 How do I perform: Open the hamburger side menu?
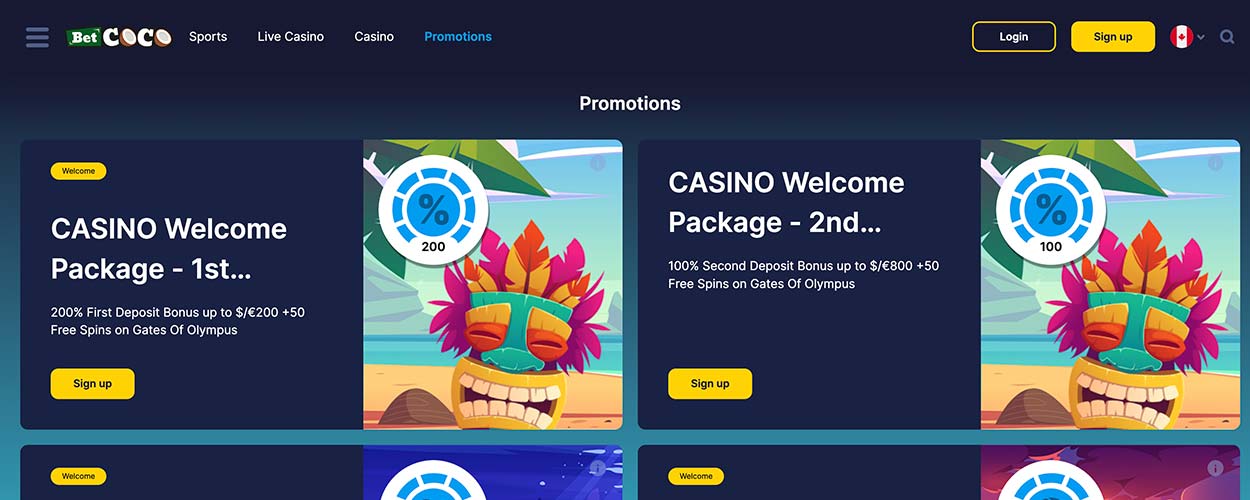pos(37,37)
